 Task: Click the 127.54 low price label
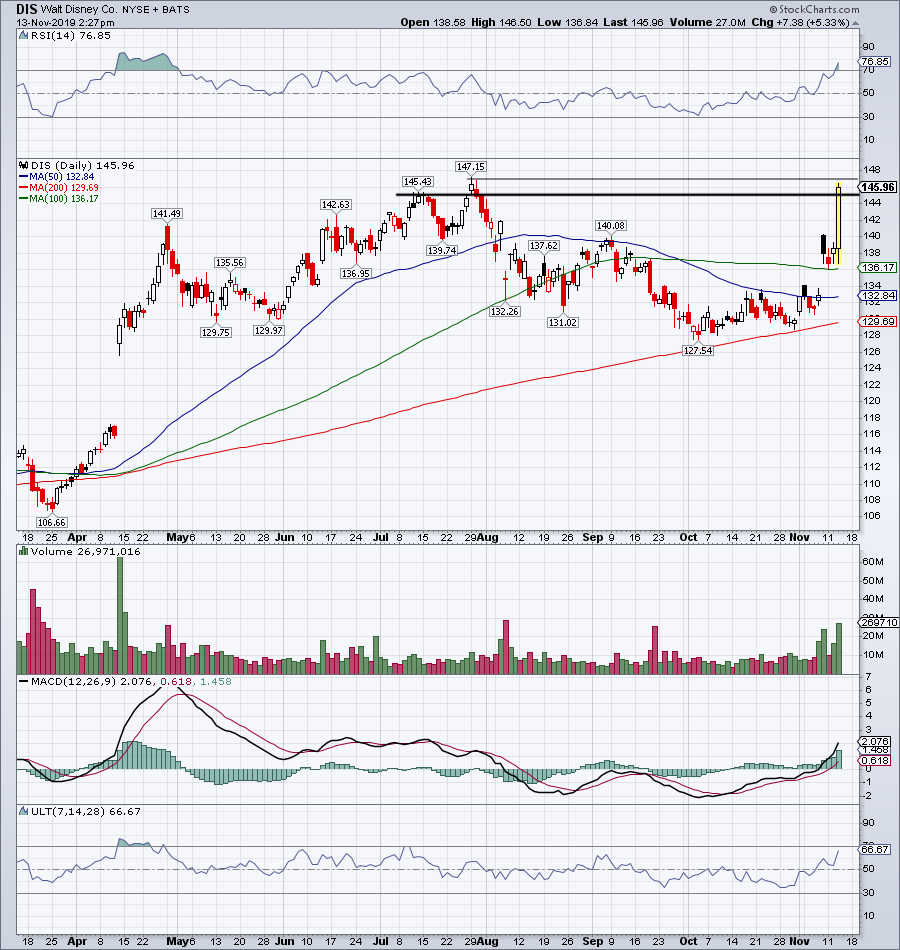click(x=698, y=350)
